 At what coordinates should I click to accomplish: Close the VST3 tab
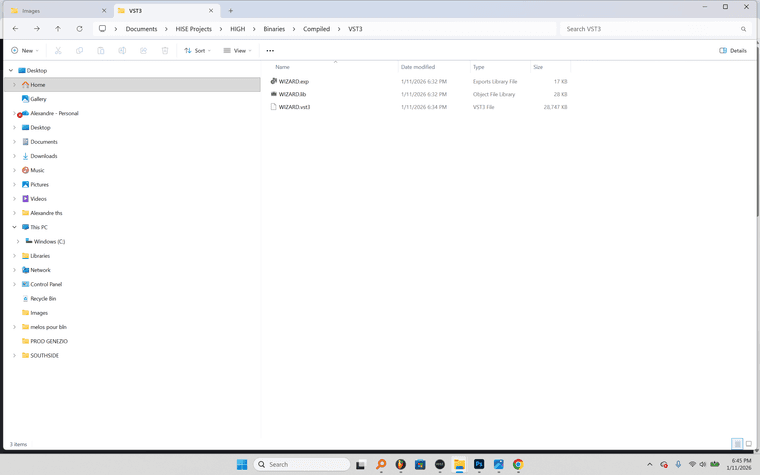coord(211,11)
